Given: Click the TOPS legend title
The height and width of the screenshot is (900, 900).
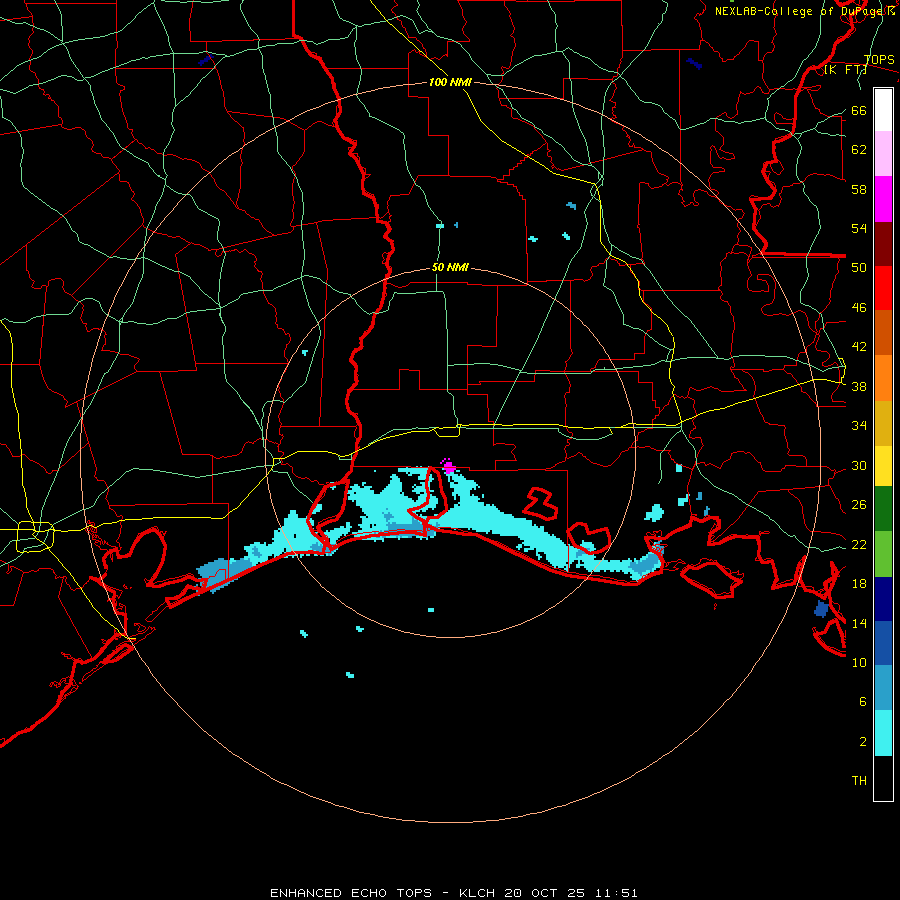Looking at the screenshot, I should (879, 60).
